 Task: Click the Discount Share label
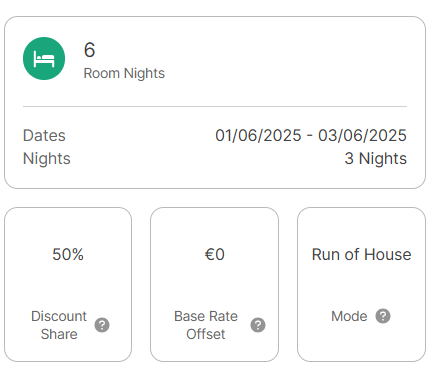click(x=59, y=325)
